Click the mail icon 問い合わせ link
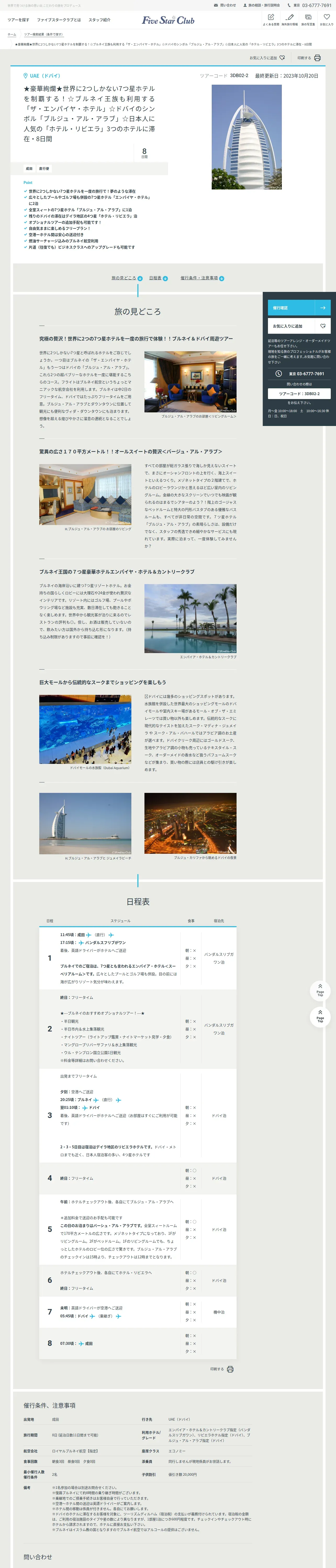The height and width of the screenshot is (1568, 336). click(225, 5)
